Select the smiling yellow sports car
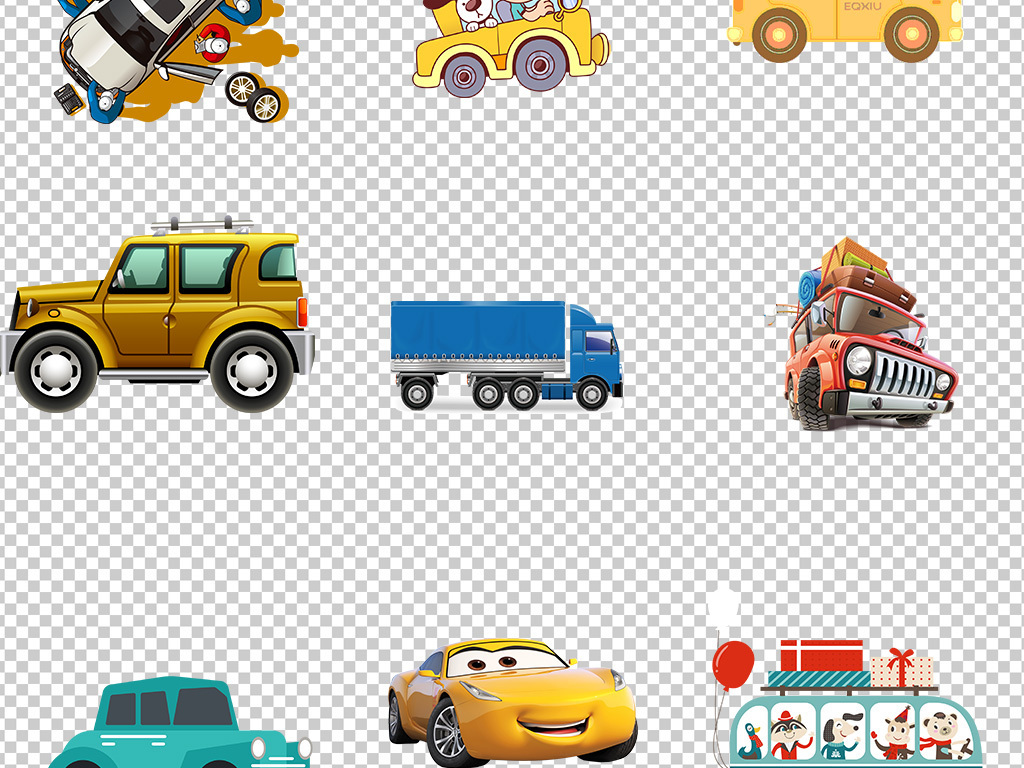 pyautogui.click(x=511, y=702)
